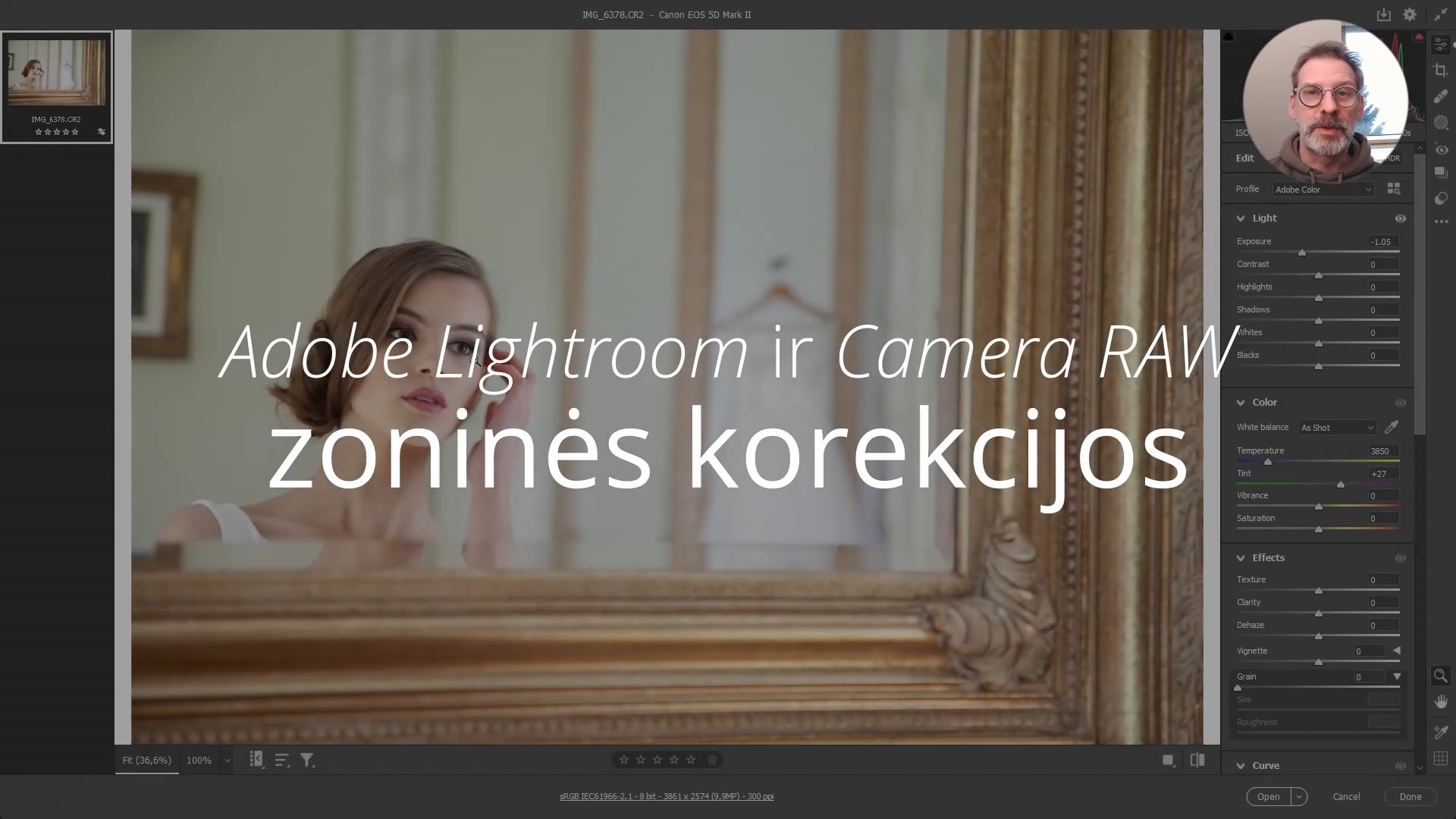Click the save image download icon
This screenshot has height=819, width=1456.
coord(1384,14)
